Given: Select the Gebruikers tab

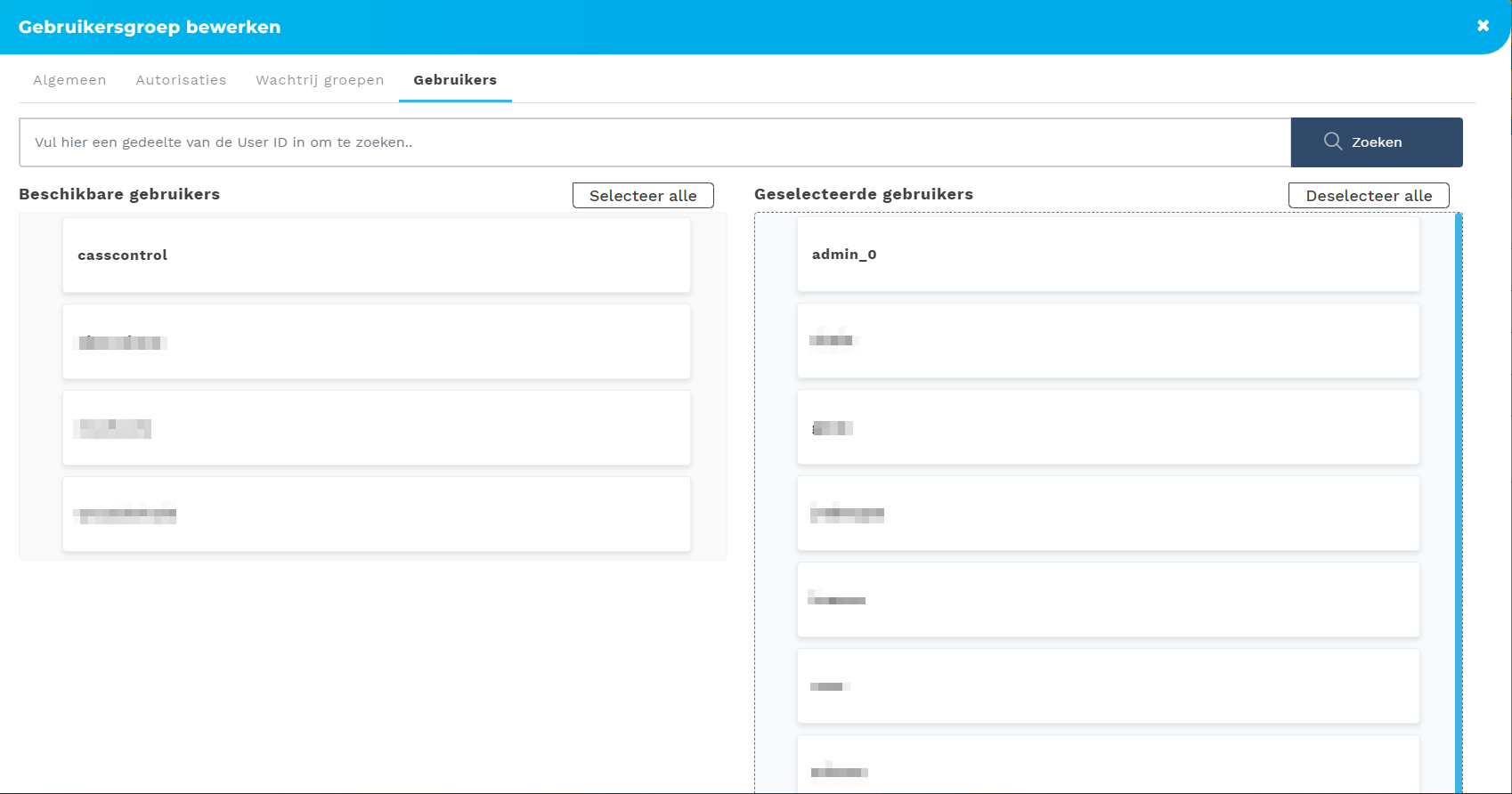Looking at the screenshot, I should [x=455, y=80].
